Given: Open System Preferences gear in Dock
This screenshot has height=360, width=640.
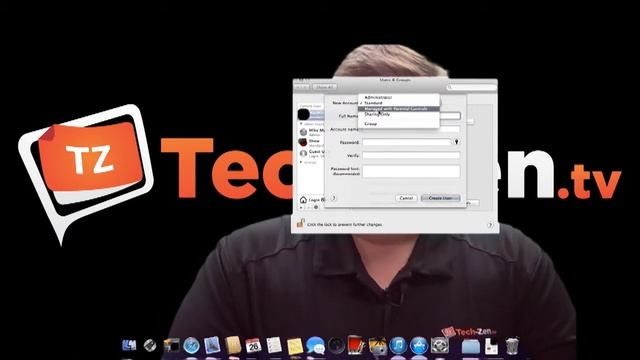Looking at the screenshot, I should (x=440, y=345).
